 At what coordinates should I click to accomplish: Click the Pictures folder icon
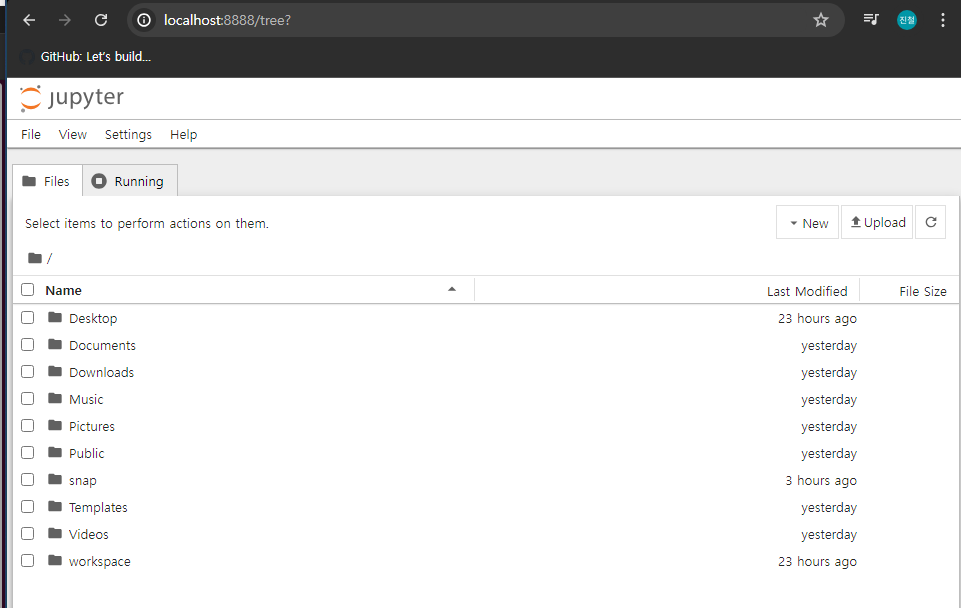(55, 425)
